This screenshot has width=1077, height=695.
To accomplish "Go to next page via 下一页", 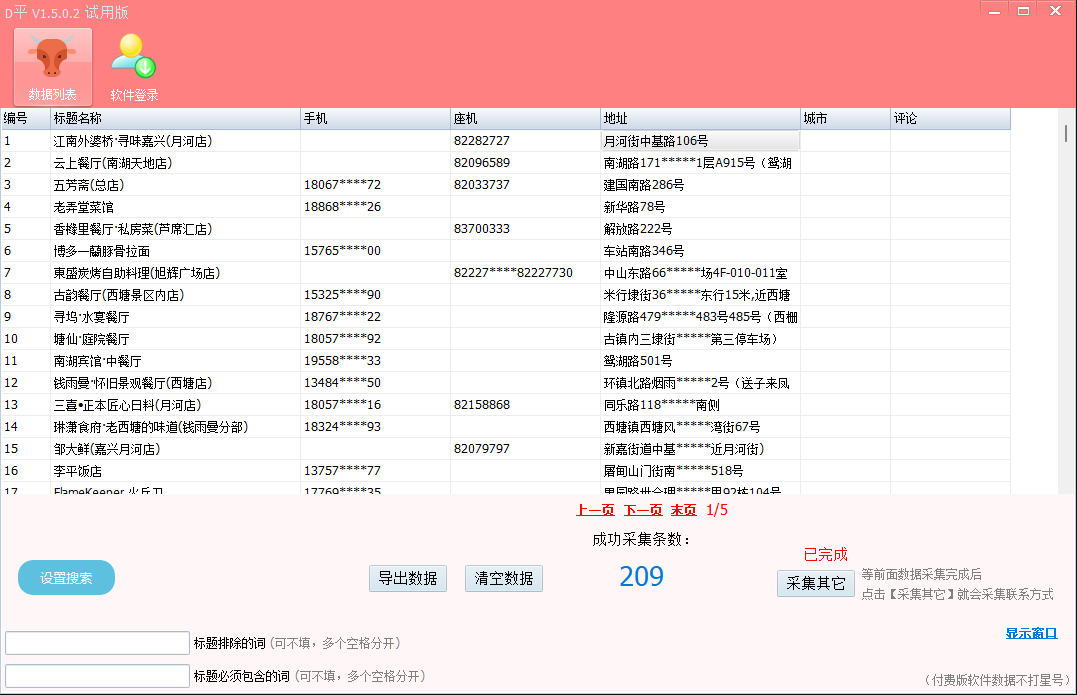I will tap(643, 510).
